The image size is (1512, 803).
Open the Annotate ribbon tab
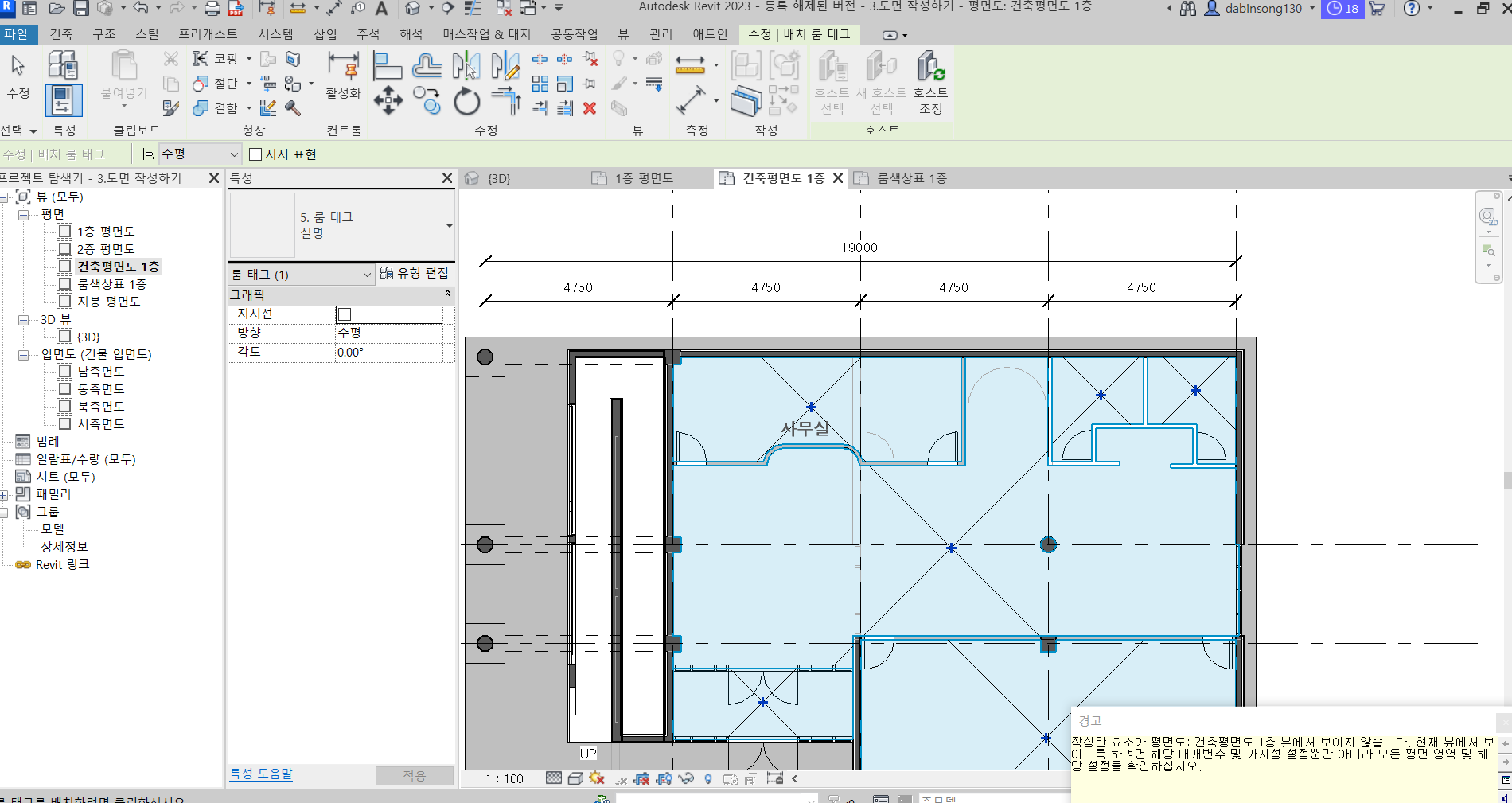(368, 34)
